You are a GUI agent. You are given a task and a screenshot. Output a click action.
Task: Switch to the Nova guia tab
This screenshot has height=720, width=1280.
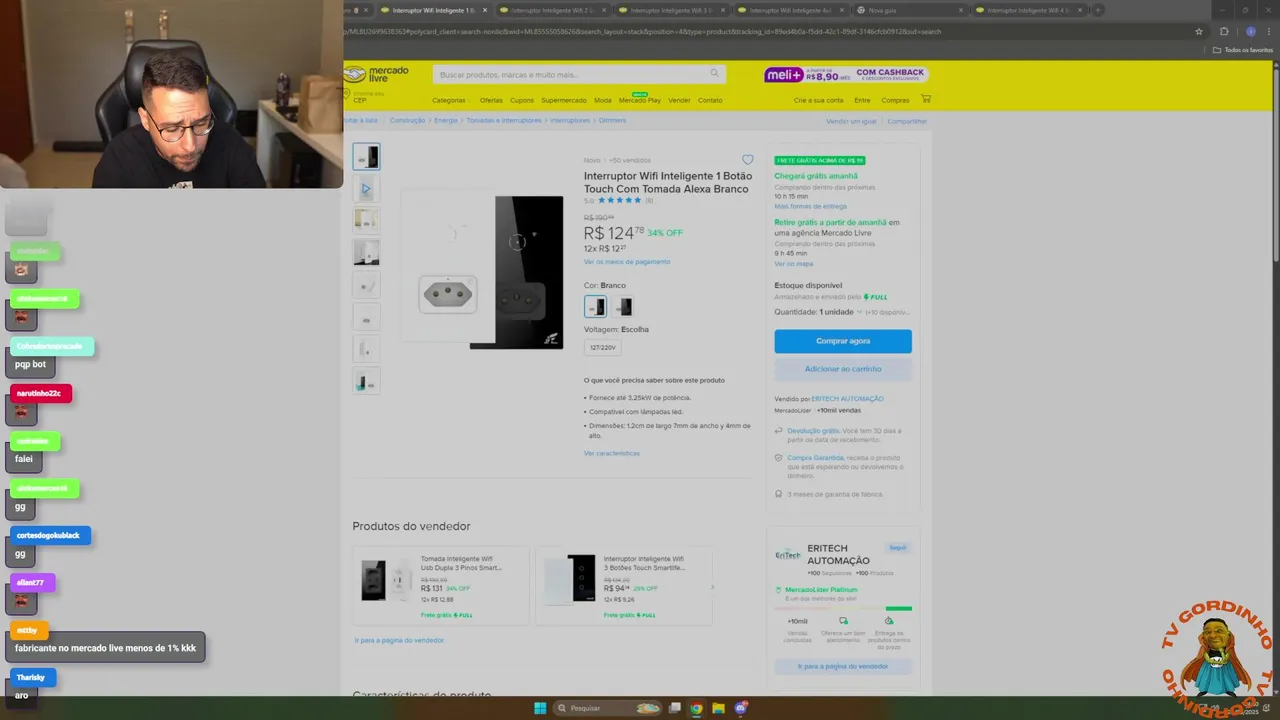point(909,10)
